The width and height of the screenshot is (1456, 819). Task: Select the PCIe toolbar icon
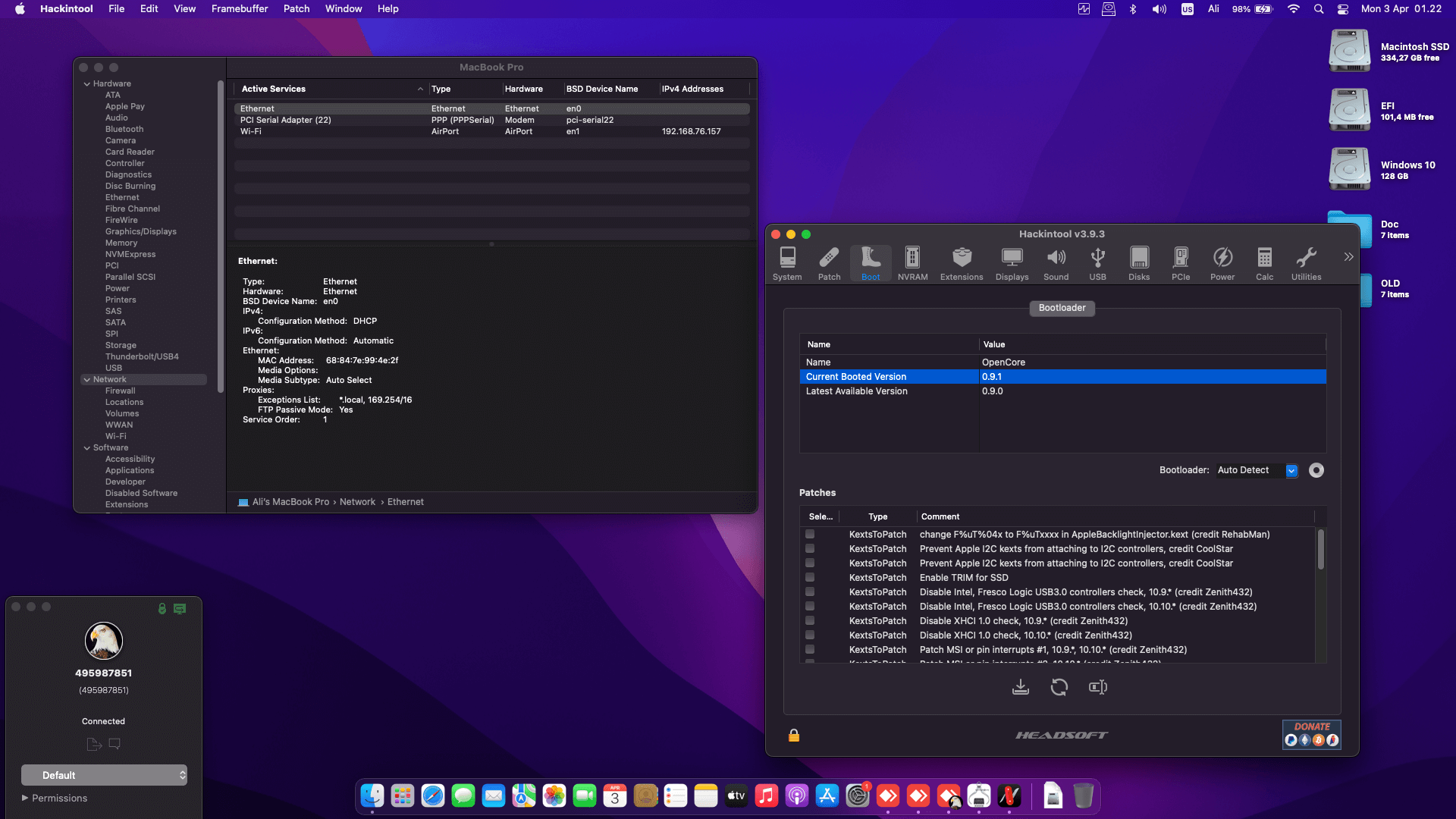point(1181,262)
